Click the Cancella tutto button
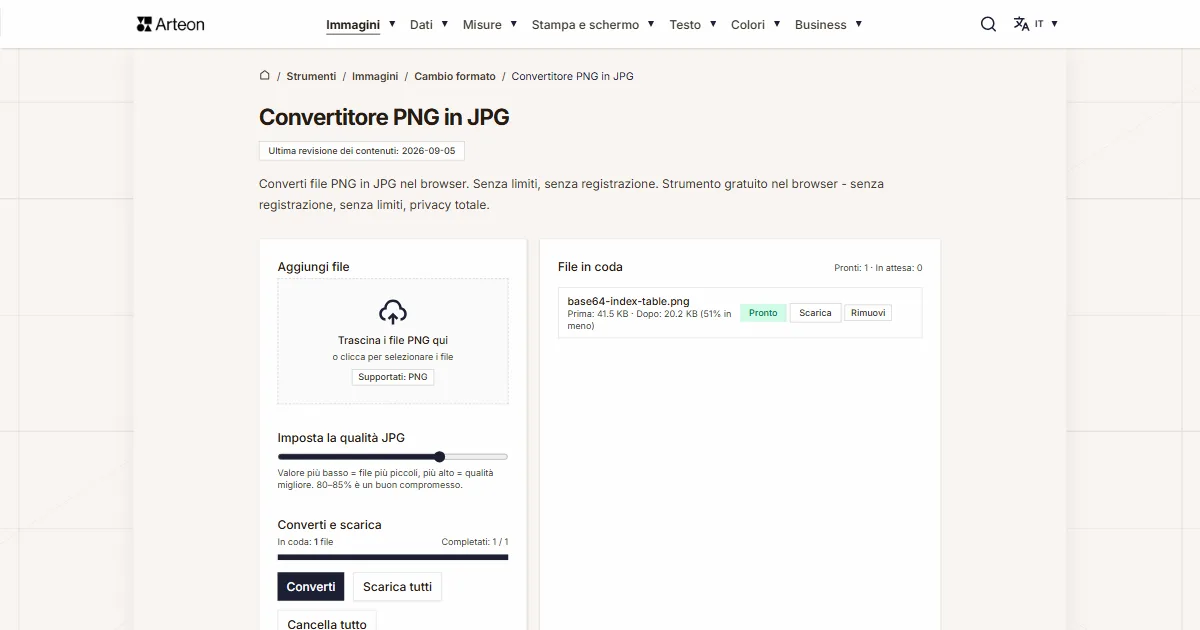1200x630 pixels. pos(327,623)
